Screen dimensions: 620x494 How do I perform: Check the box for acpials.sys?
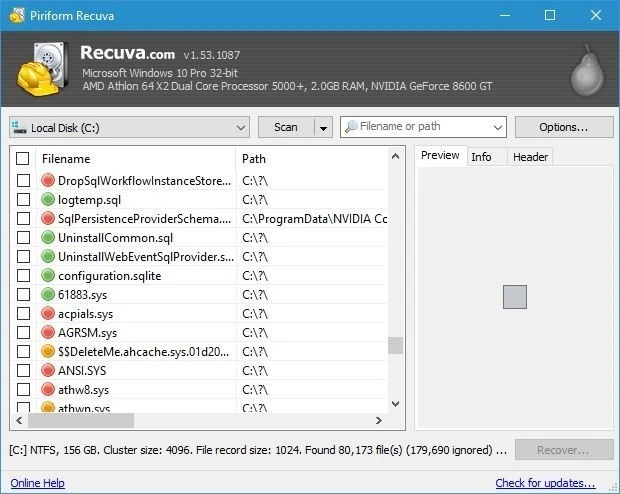(x=23, y=313)
